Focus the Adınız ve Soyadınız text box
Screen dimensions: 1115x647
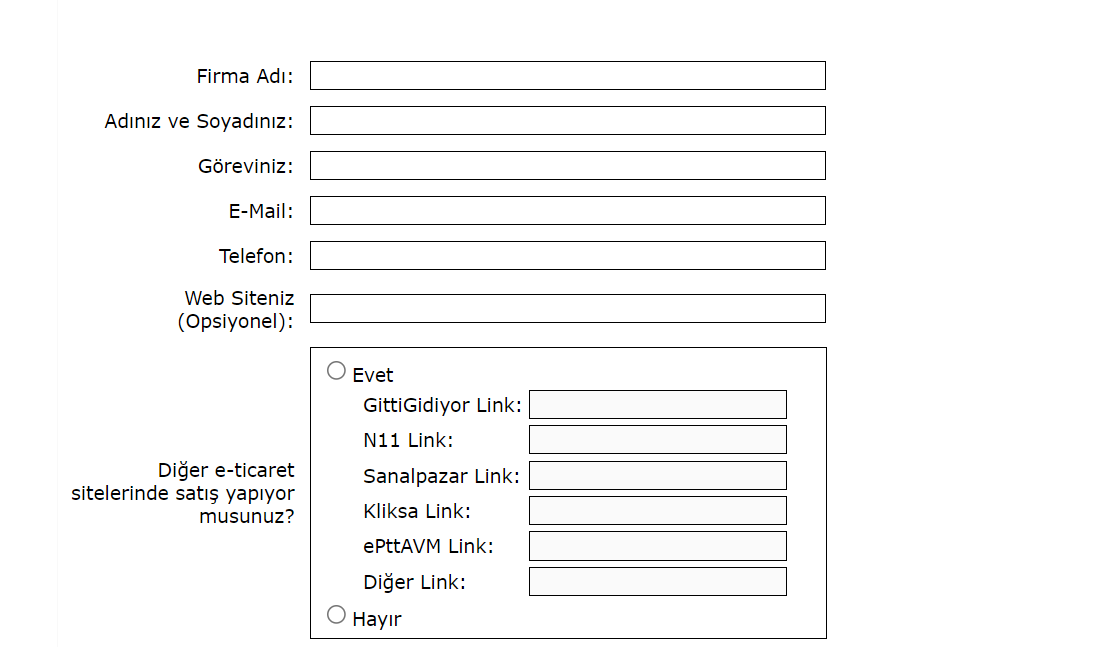567,121
